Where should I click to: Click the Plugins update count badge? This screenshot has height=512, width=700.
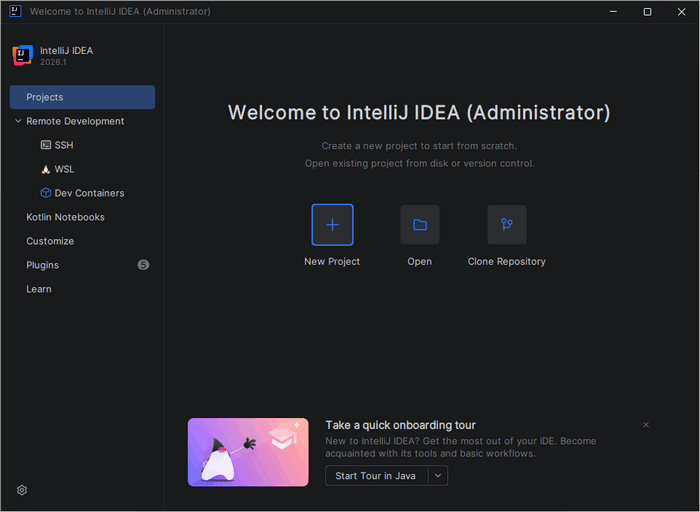pyautogui.click(x=143, y=265)
